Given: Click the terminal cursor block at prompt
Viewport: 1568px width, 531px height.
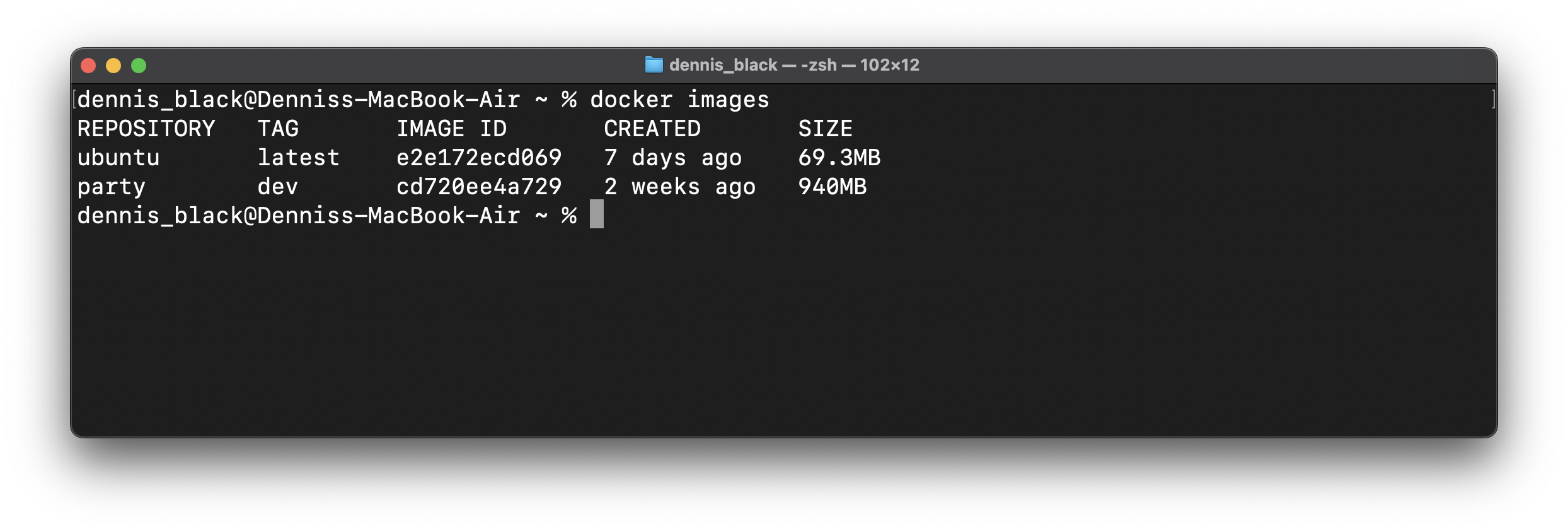Looking at the screenshot, I should (x=597, y=214).
